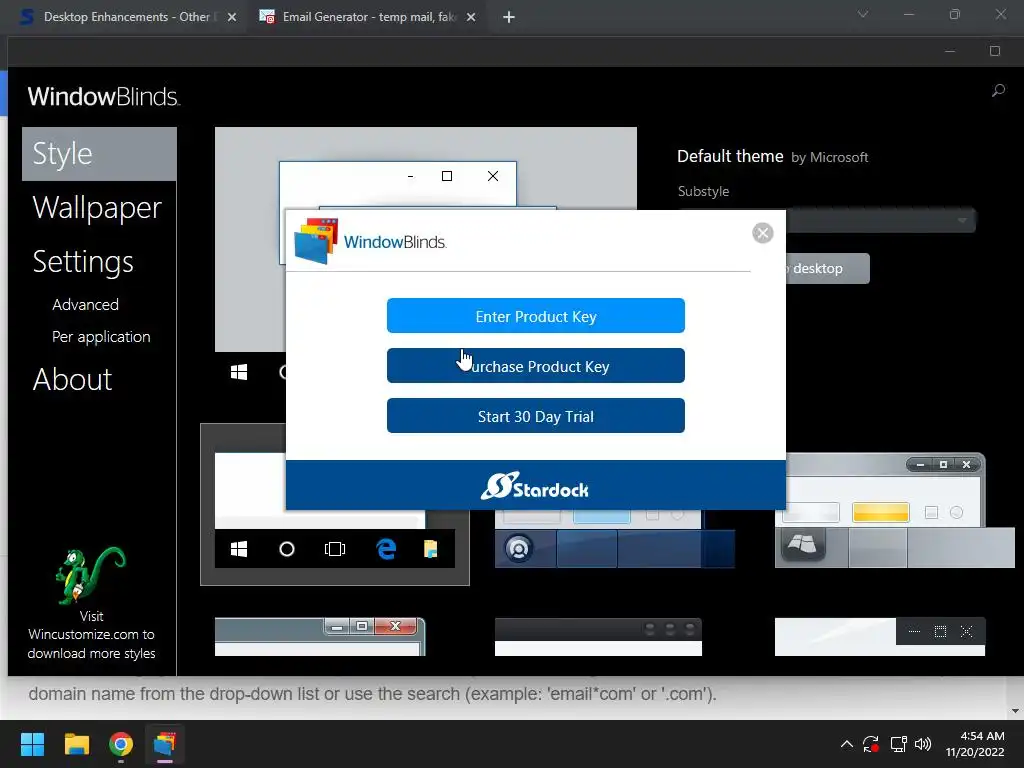This screenshot has height=768, width=1024.
Task: Open File Explorer from the taskbar
Action: pyautogui.click(x=76, y=744)
